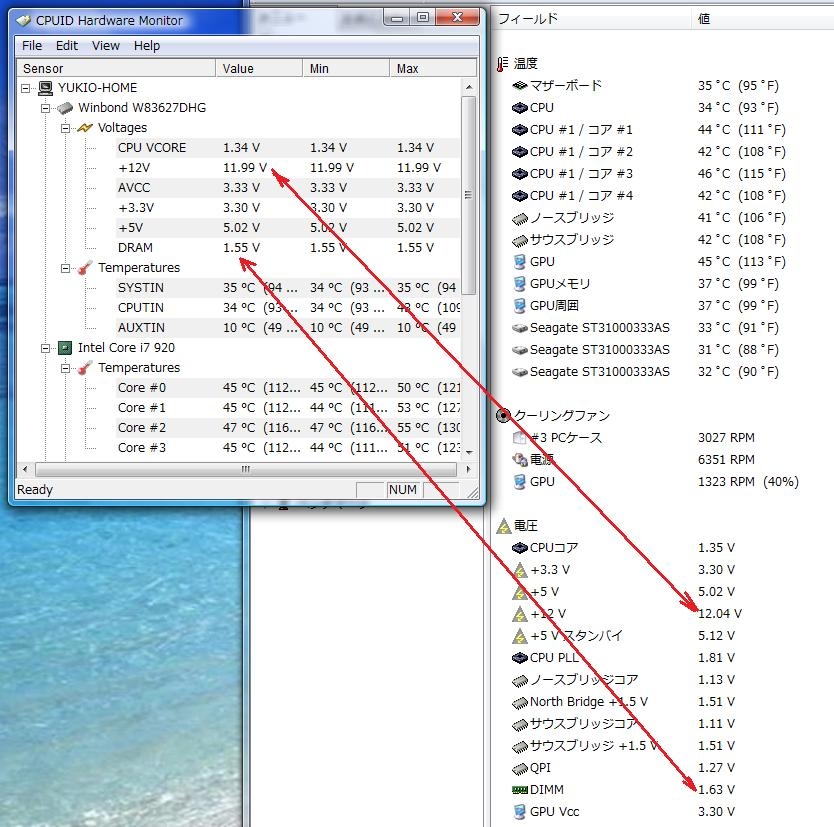Screen dimensions: 834x827
Task: Click the 電源 power supply fan icon
Action: 519,460
